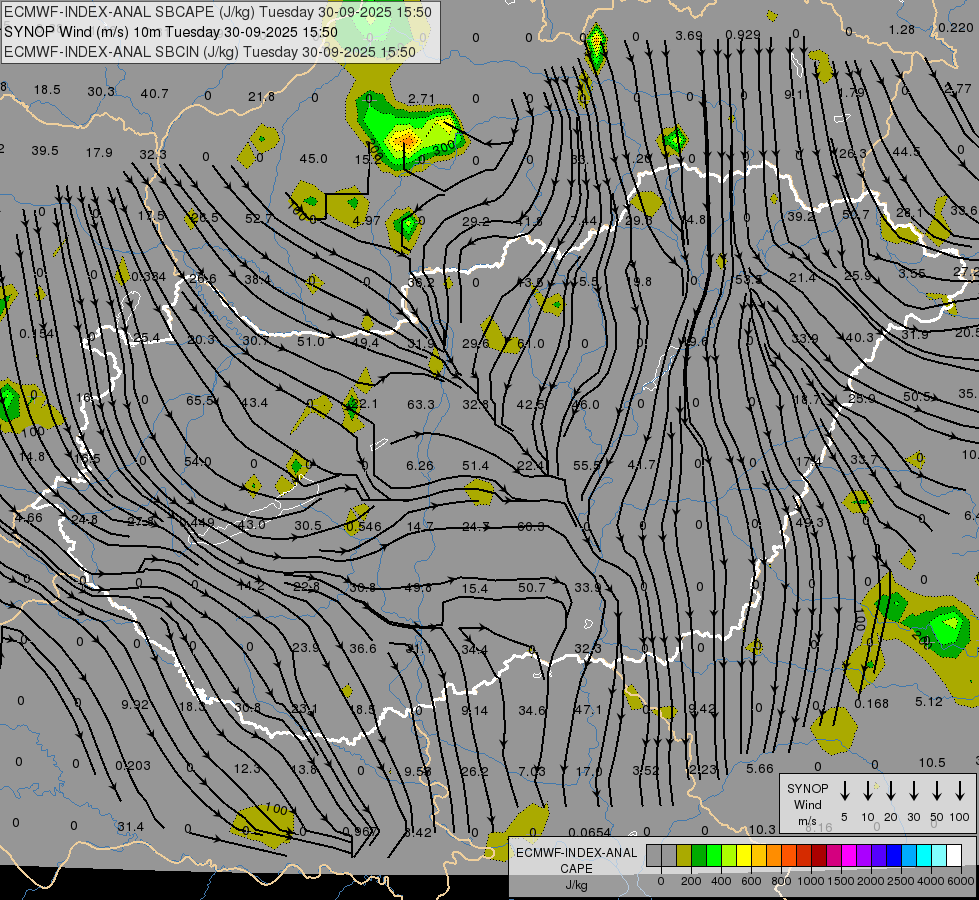Pick the dark green CAPE legend swatch
The height and width of the screenshot is (900, 979).
[x=699, y=855]
